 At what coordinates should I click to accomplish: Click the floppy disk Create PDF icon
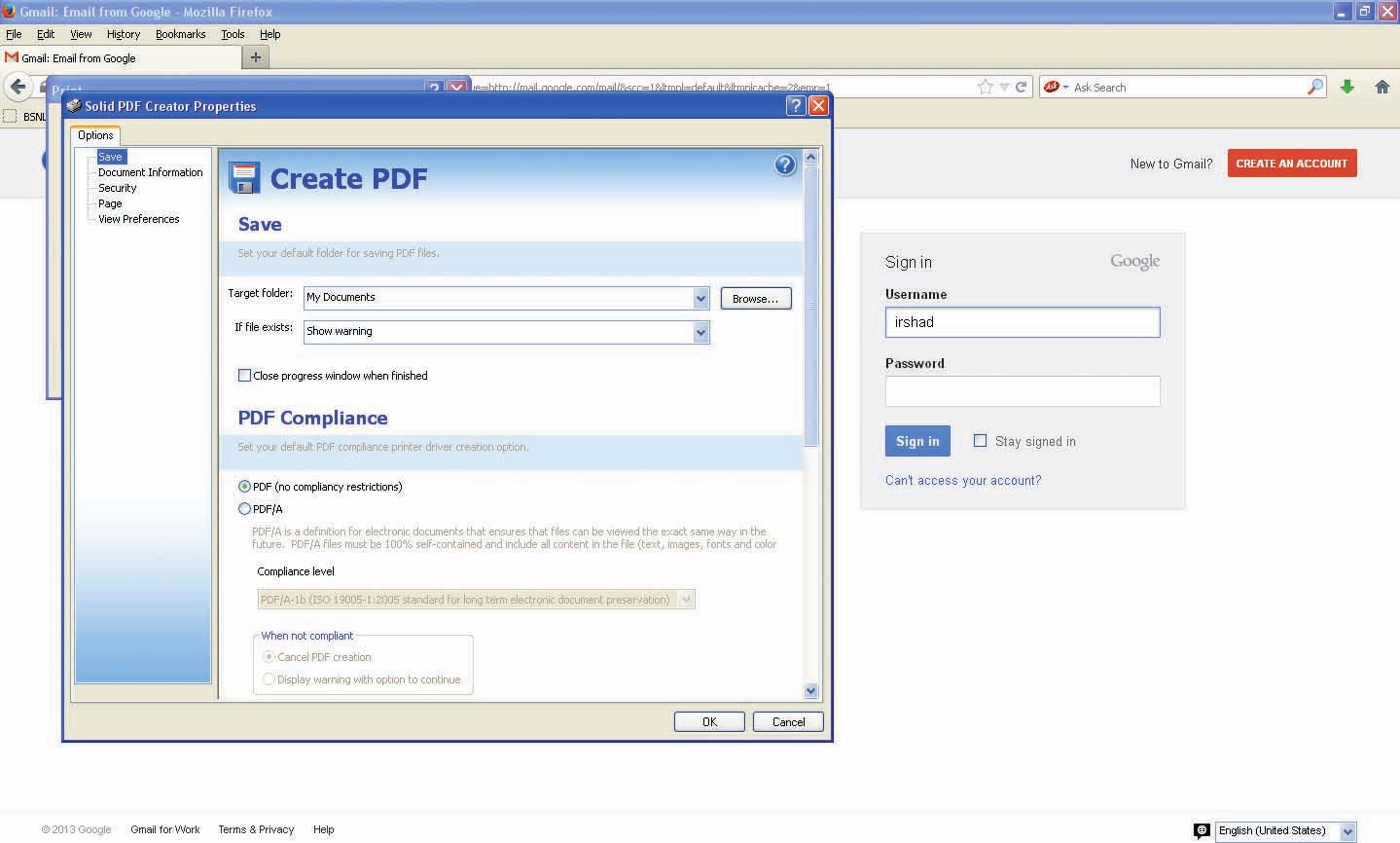tap(245, 178)
